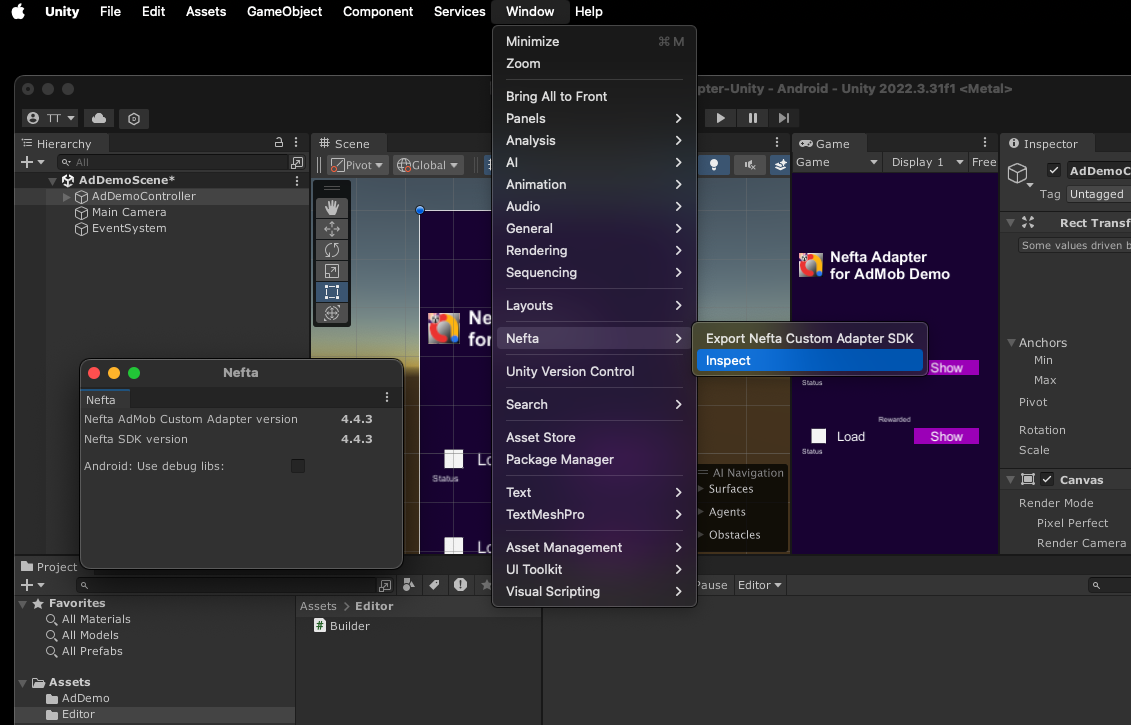Image resolution: width=1131 pixels, height=725 pixels.
Task: Open the Display 1 dropdown
Action: point(927,162)
